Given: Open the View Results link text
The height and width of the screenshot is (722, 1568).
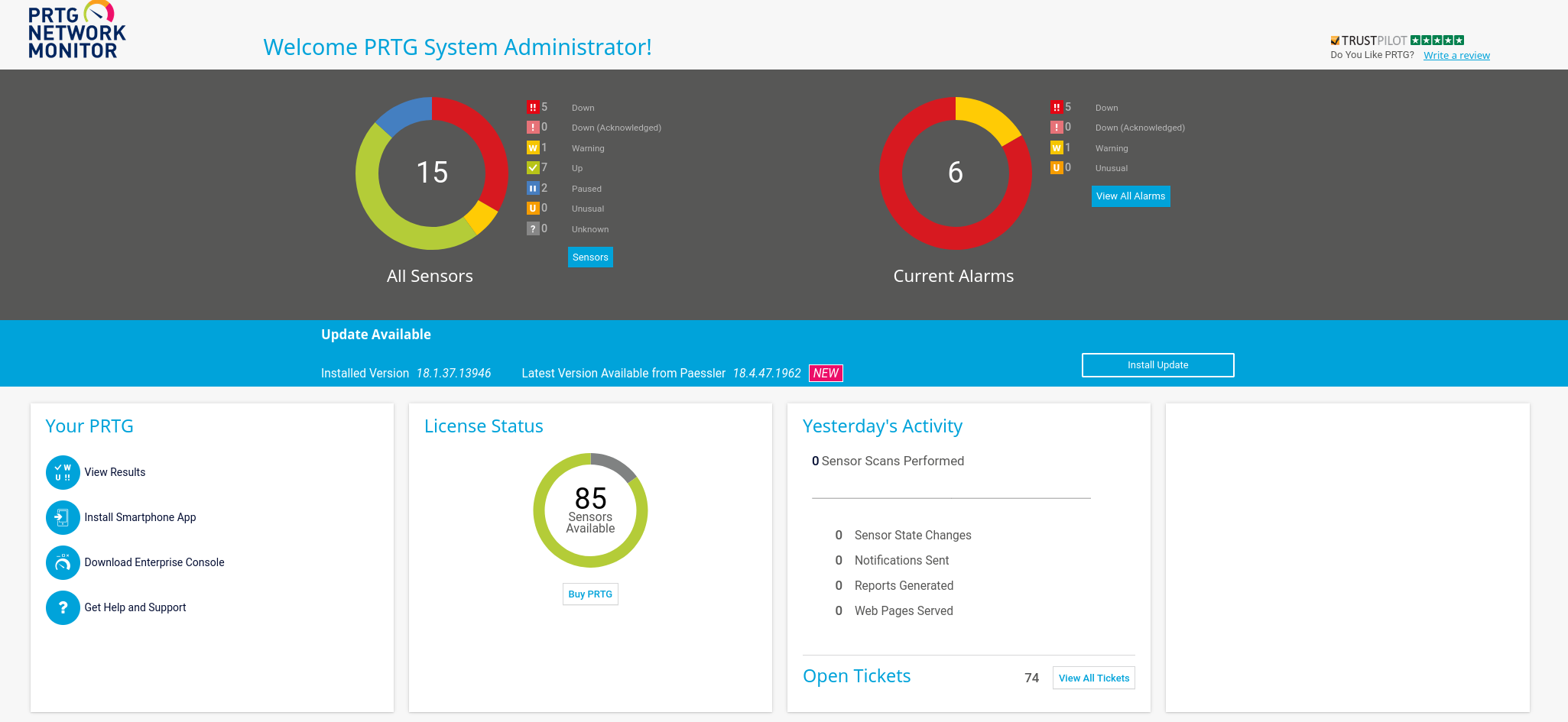Looking at the screenshot, I should coord(115,473).
